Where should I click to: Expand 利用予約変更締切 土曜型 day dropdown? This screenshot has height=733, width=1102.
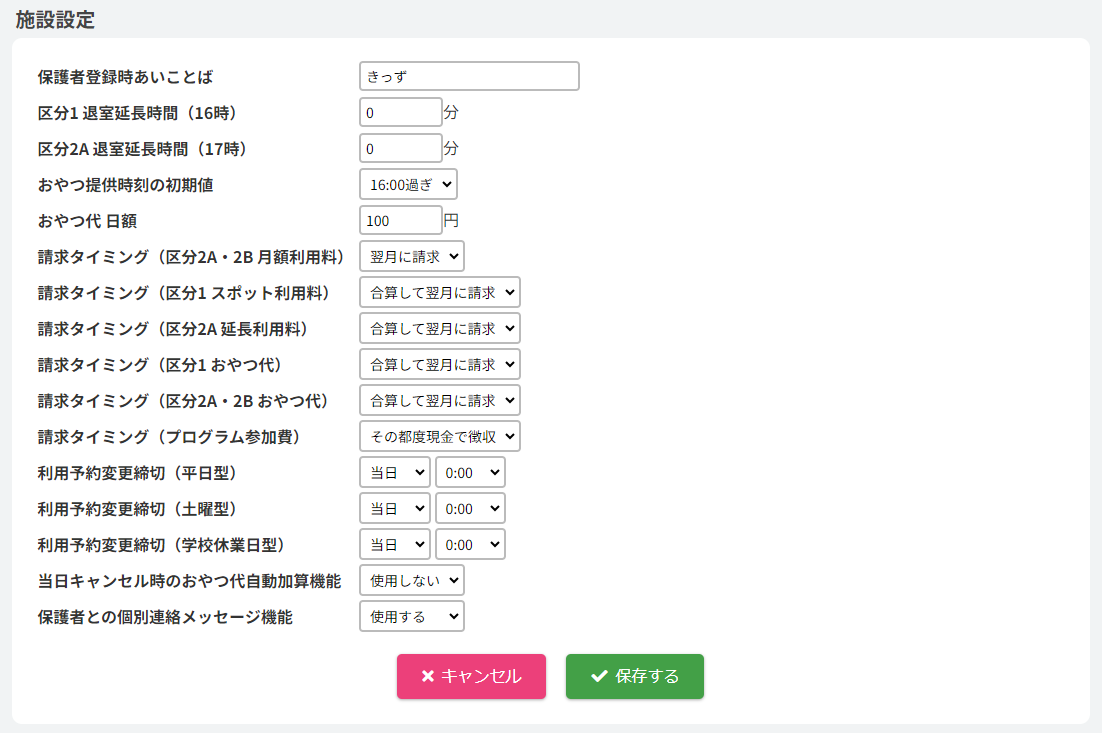(x=394, y=508)
